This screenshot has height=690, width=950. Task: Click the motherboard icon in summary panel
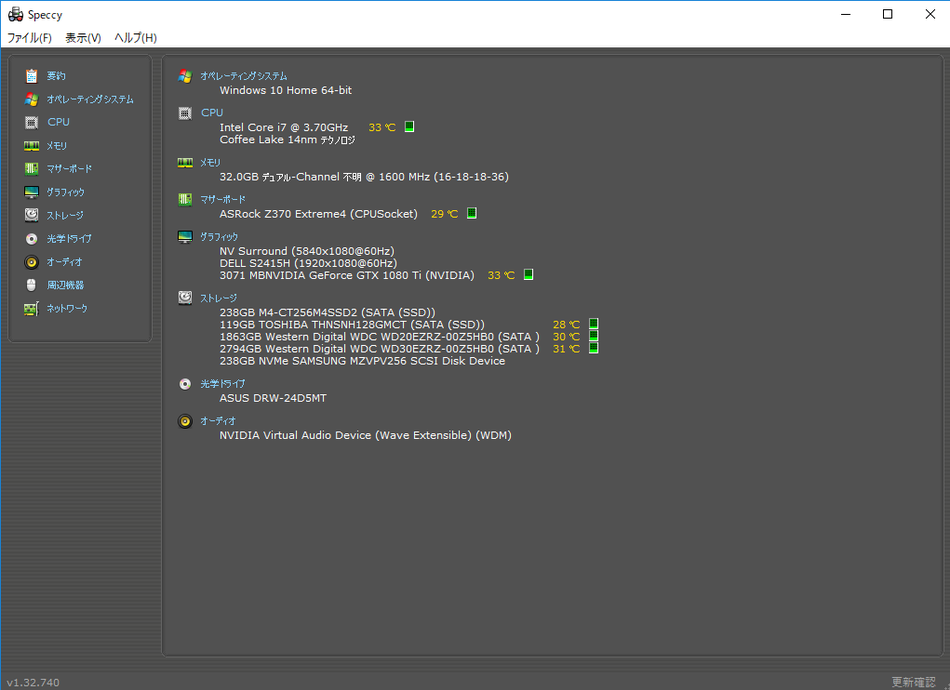185,199
